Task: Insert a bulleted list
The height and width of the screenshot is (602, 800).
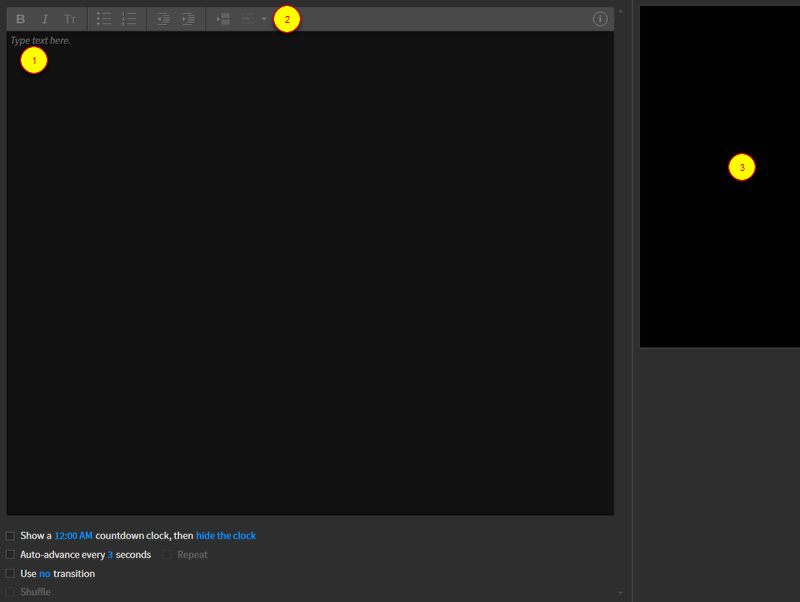Action: tap(104, 19)
